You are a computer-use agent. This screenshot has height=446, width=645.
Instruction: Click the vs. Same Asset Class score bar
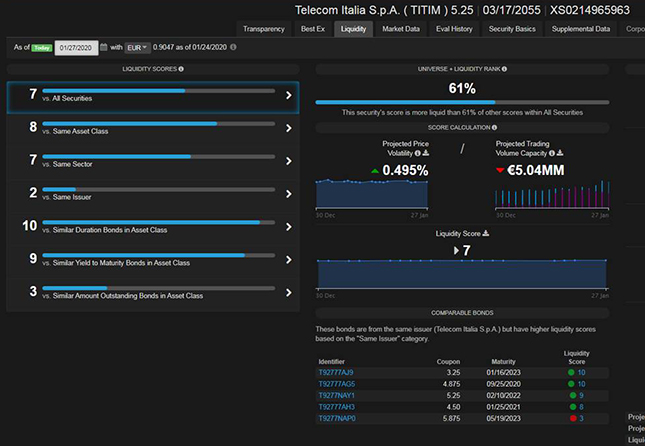159,124
